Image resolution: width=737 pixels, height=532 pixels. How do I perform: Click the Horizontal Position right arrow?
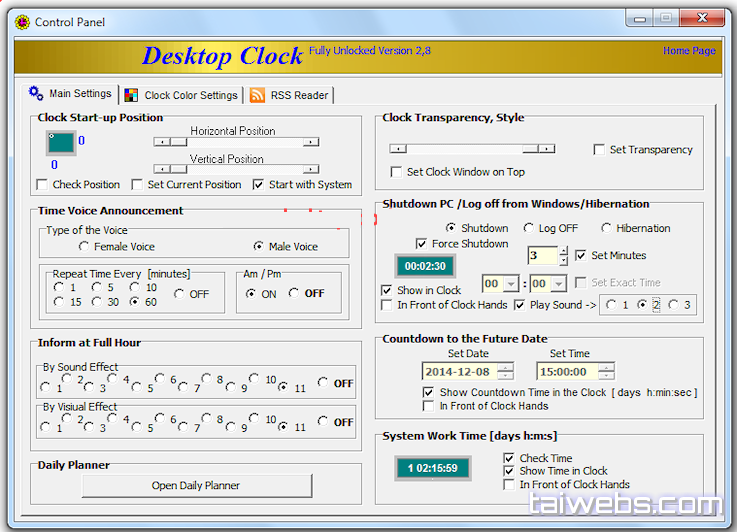pos(312,142)
